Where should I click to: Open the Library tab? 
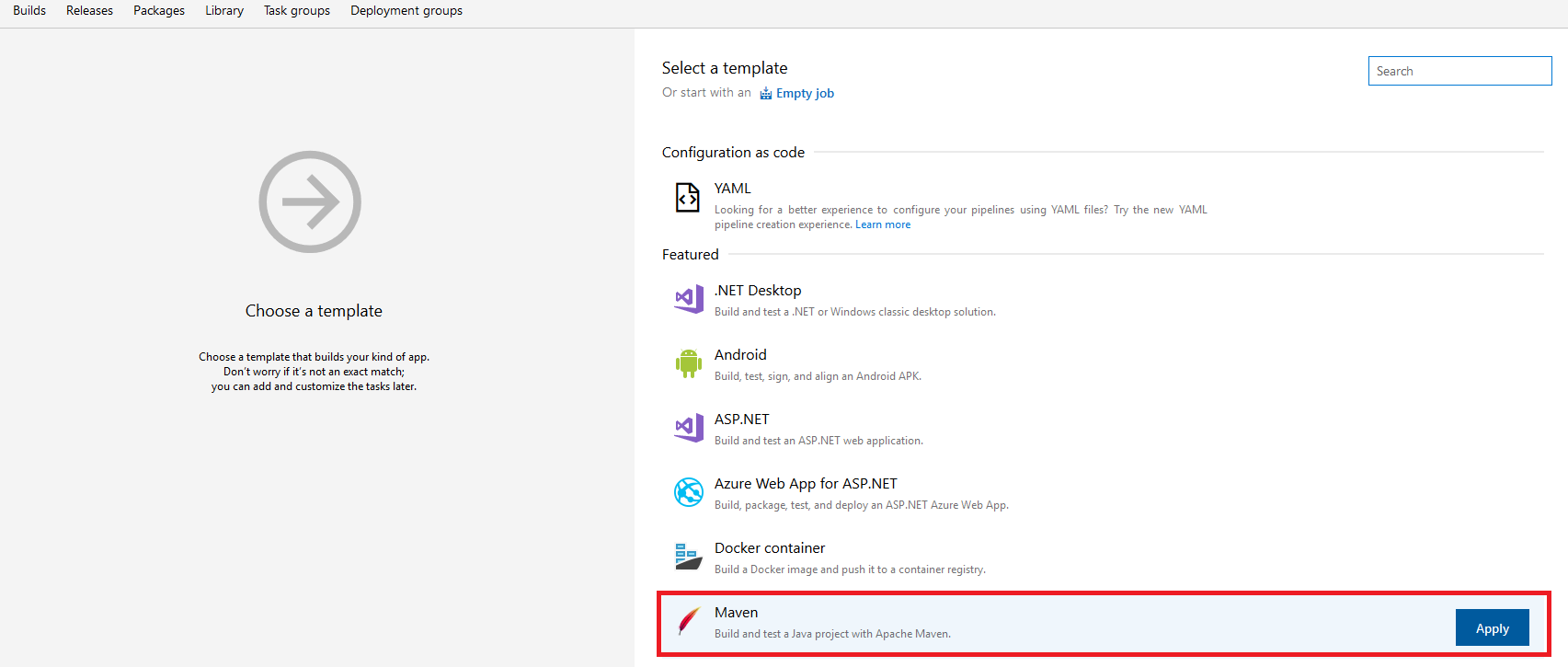point(224,11)
